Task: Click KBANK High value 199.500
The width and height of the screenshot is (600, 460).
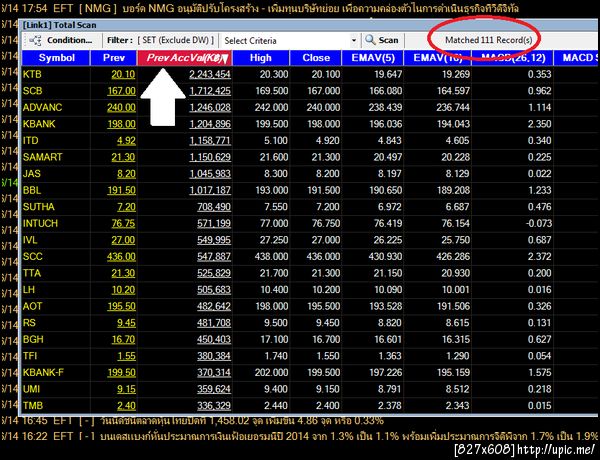Action: point(271,124)
